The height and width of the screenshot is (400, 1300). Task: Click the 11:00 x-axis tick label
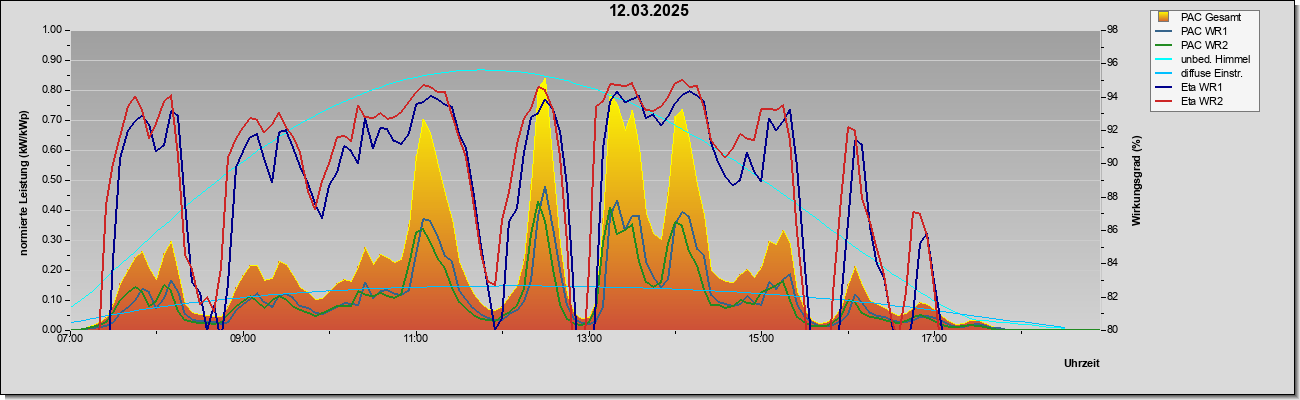point(416,339)
